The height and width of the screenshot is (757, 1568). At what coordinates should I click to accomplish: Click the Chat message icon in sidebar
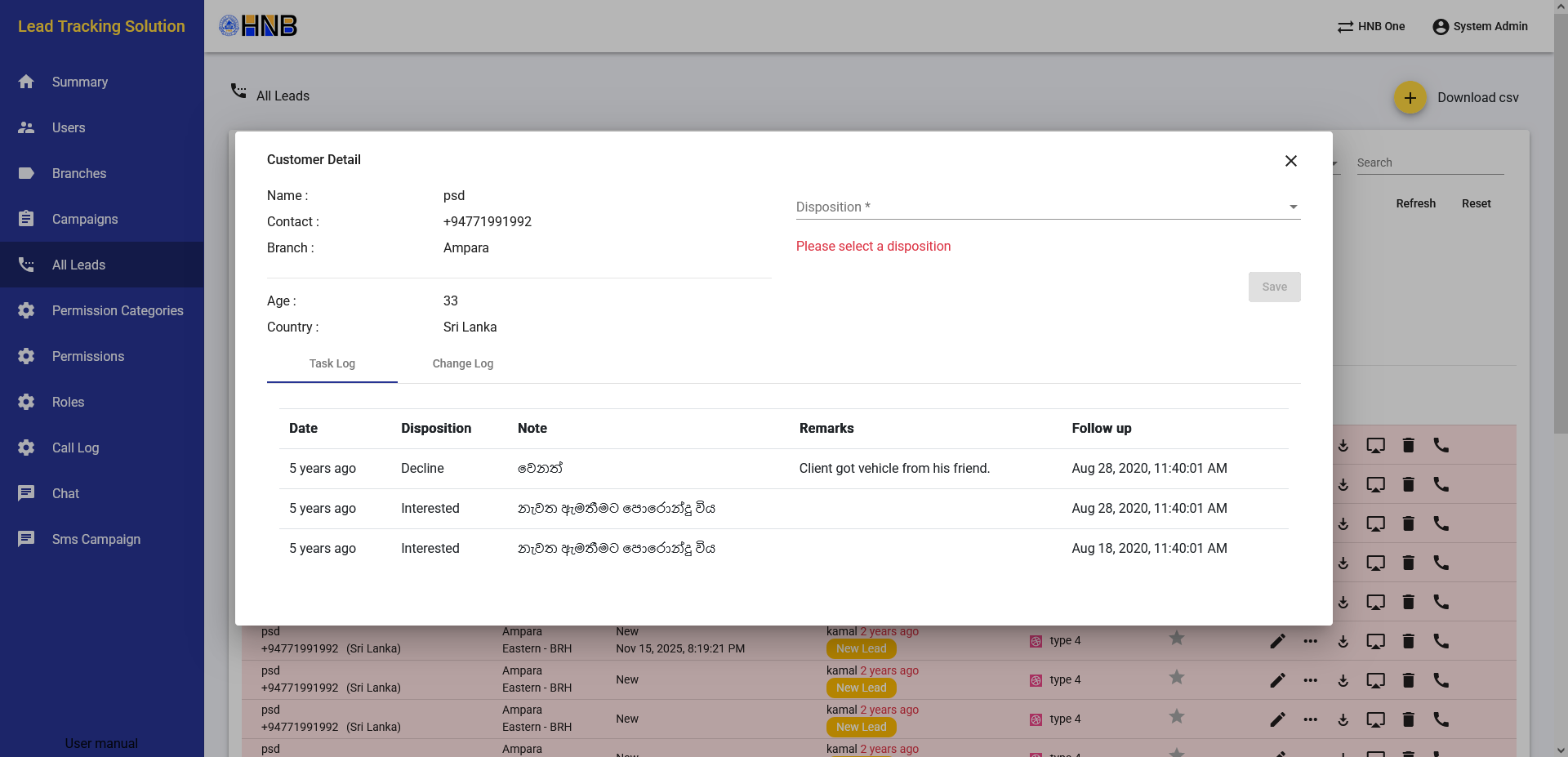click(x=26, y=493)
